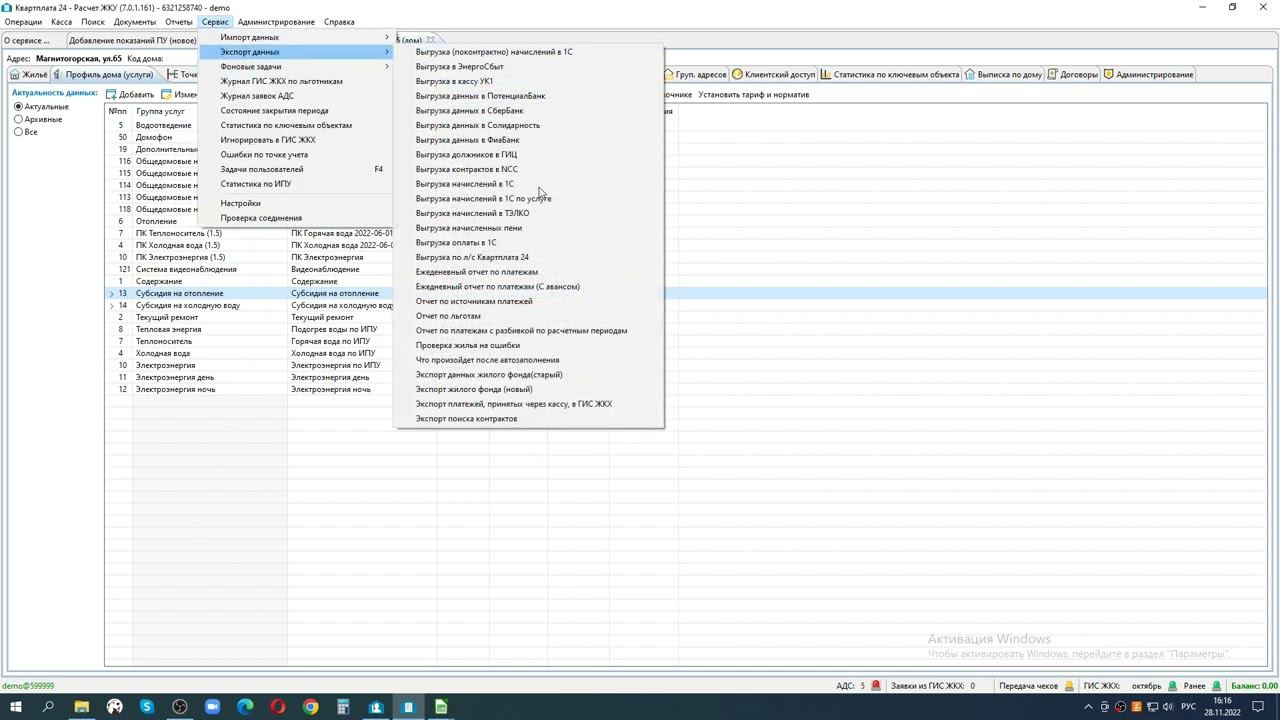1280x720 pixels.
Task: Select the Актуальные radio button
Action: [18, 107]
